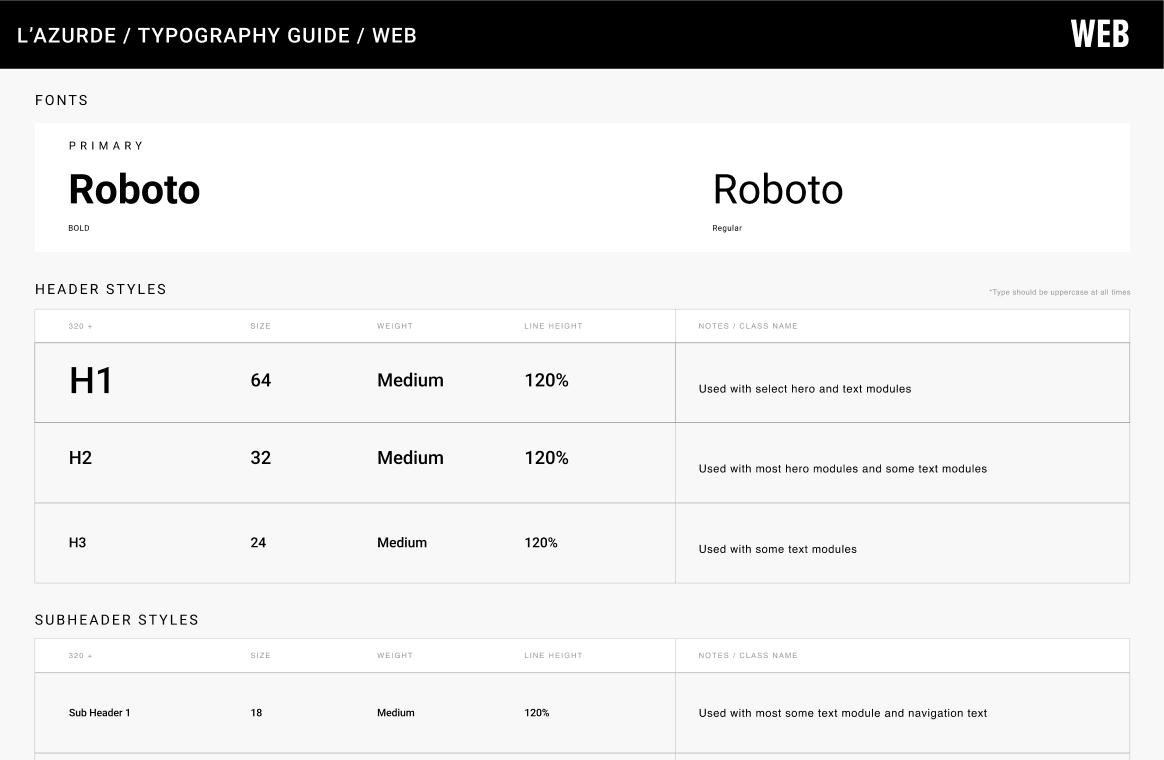The image size is (1164, 760).
Task: Click the WEB badge in the top bar
Action: click(x=1099, y=34)
